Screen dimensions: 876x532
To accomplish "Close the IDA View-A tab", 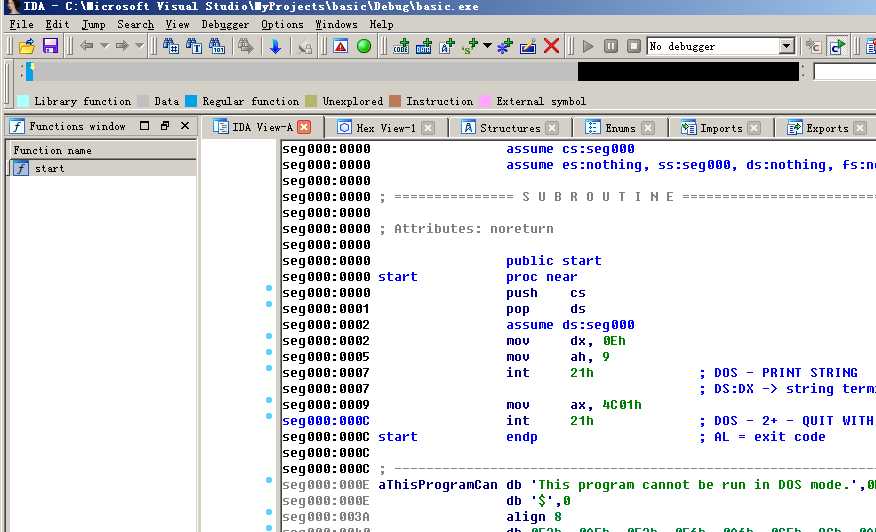I will click(304, 127).
